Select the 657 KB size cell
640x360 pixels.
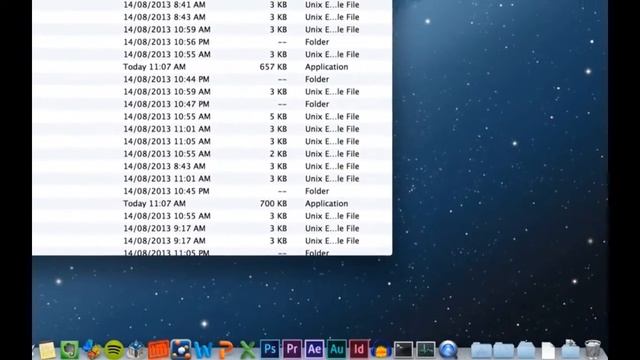coord(273,67)
